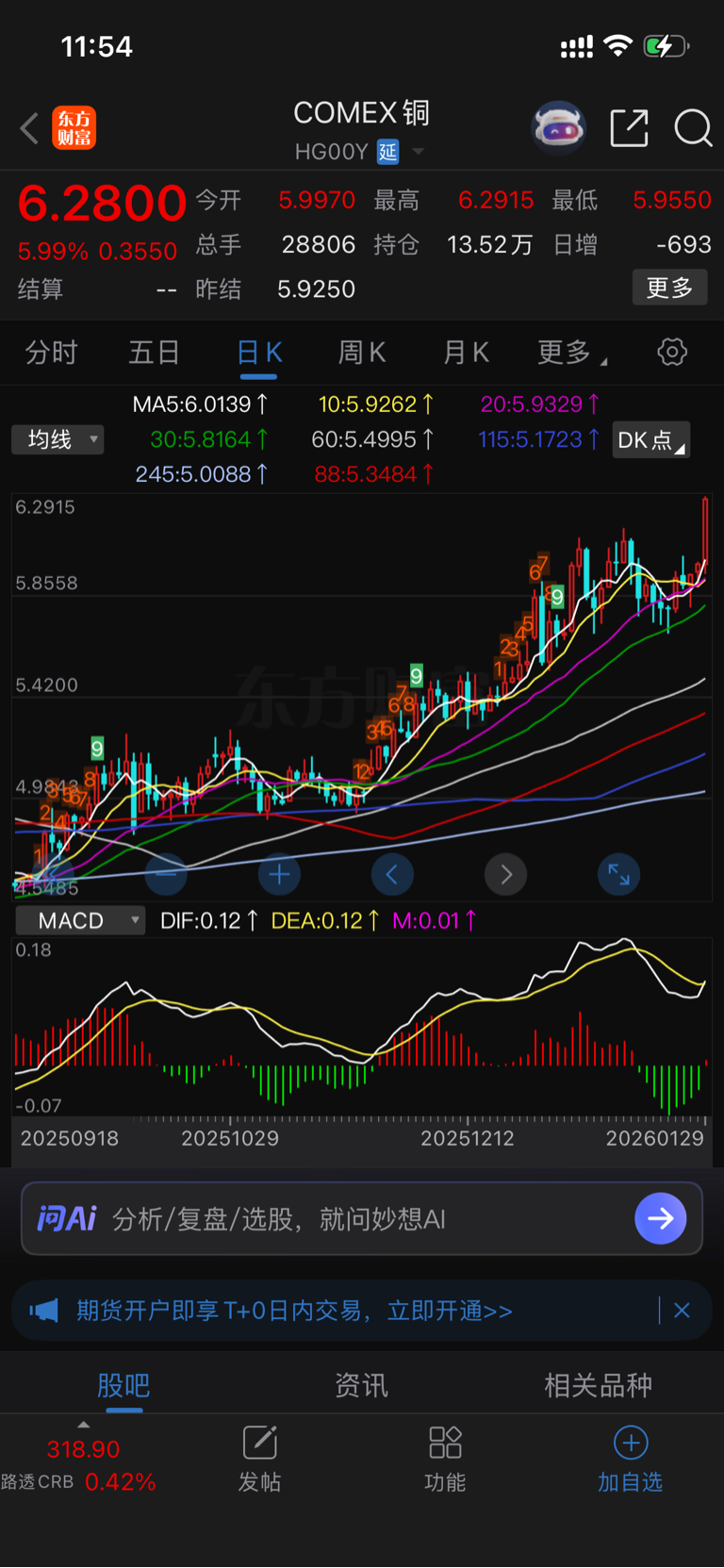Tap the 20:5.9329 moving average value

540,404
